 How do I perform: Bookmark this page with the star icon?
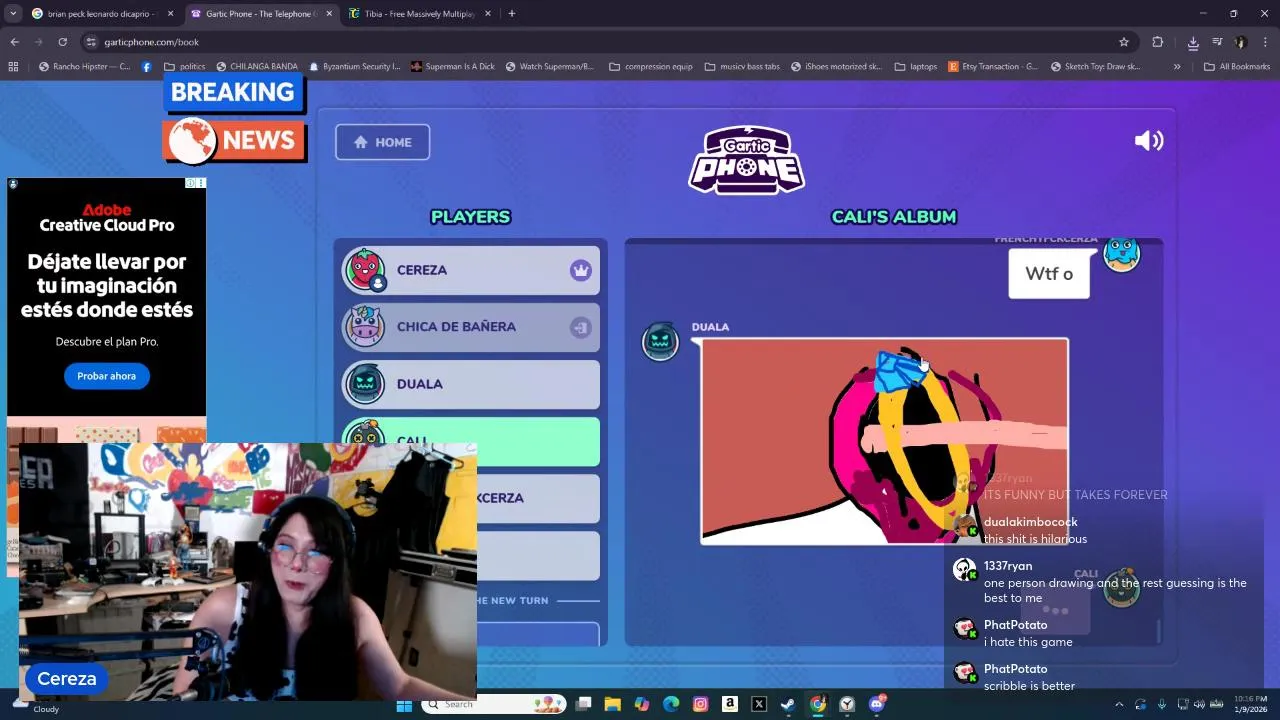pyautogui.click(x=1124, y=42)
